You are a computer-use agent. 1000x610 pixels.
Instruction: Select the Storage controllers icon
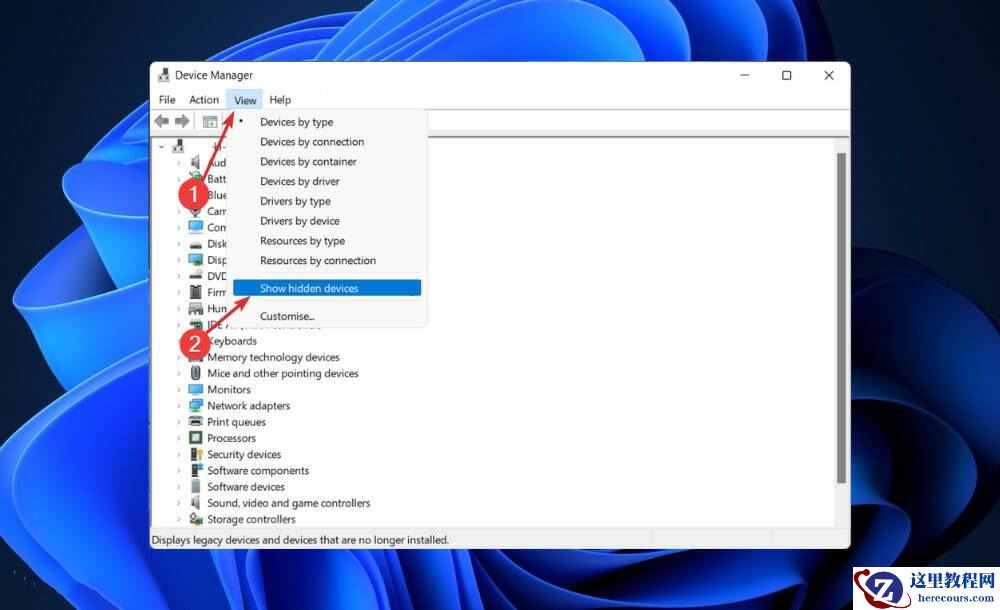tap(195, 519)
